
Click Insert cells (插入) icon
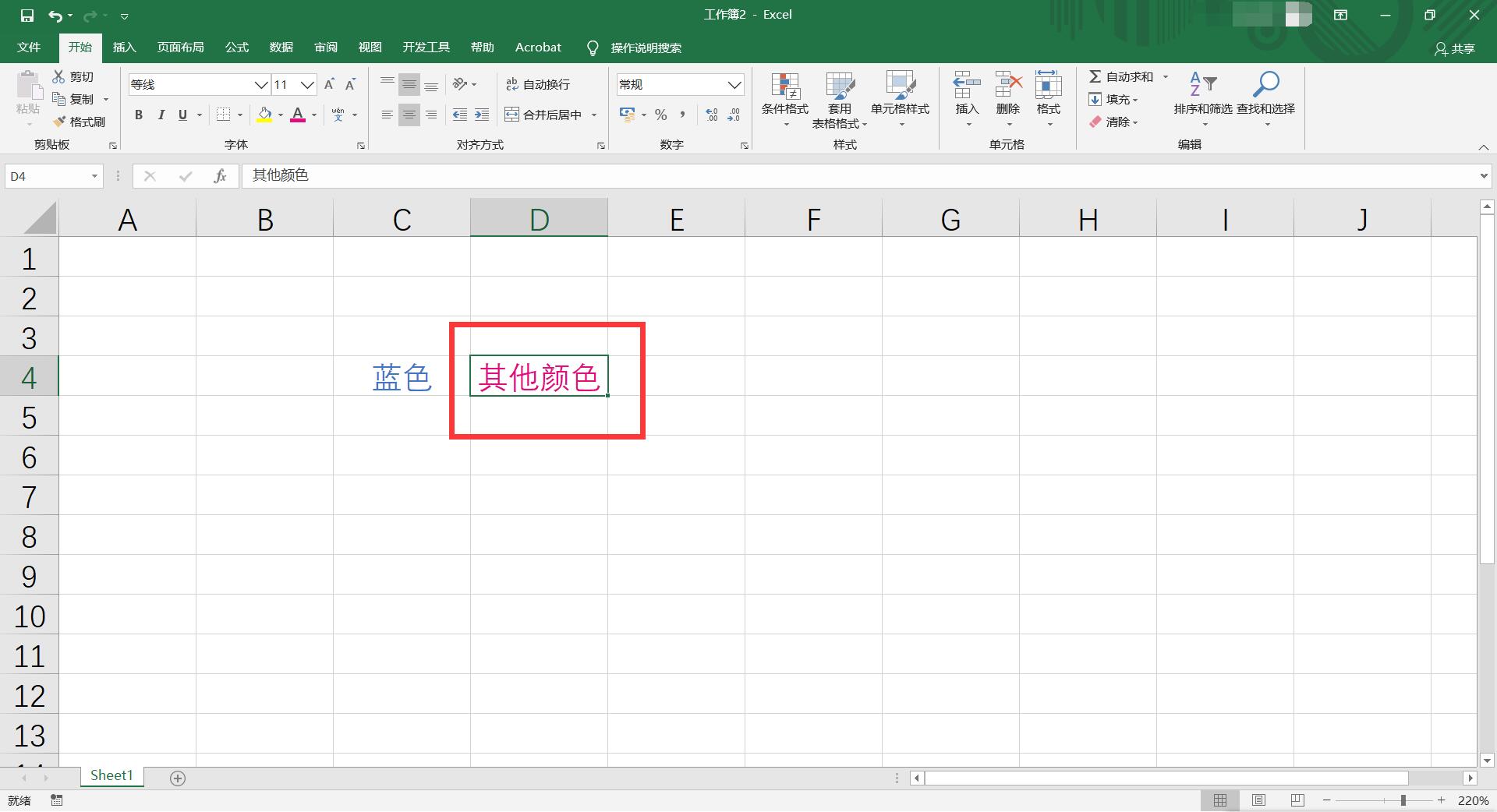click(x=967, y=86)
